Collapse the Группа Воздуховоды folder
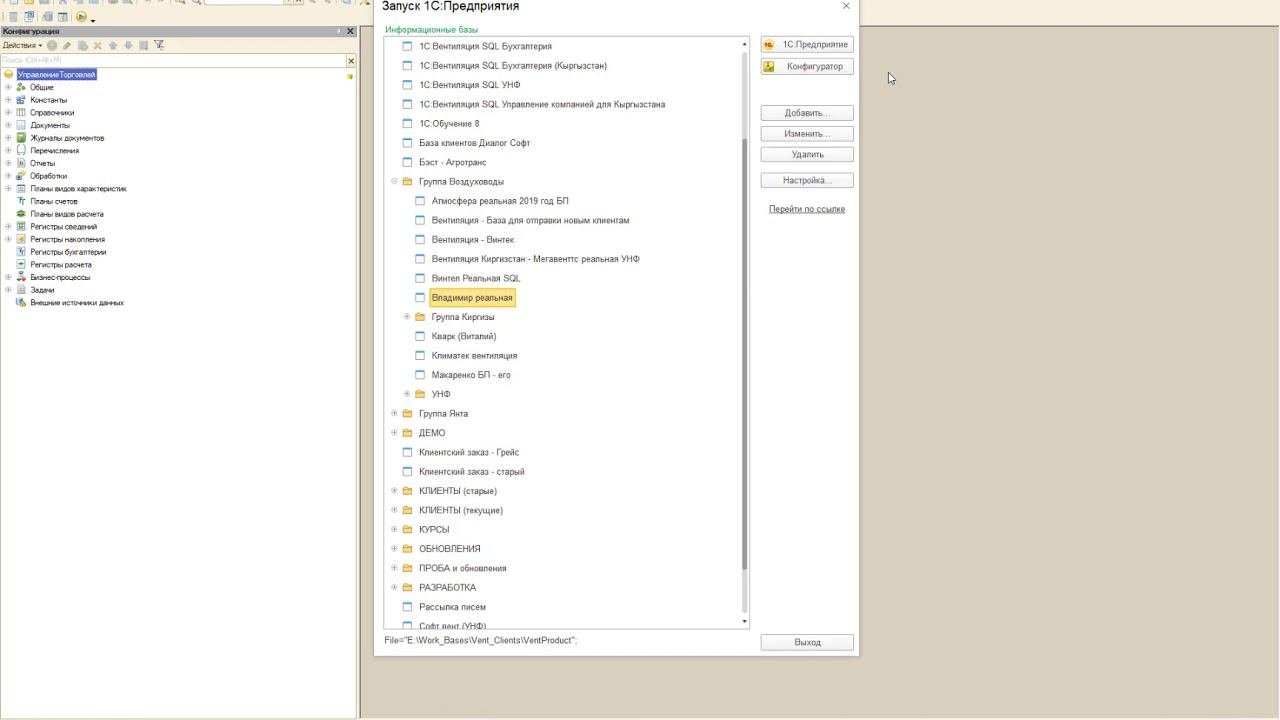This screenshot has width=1280, height=720. click(394, 182)
